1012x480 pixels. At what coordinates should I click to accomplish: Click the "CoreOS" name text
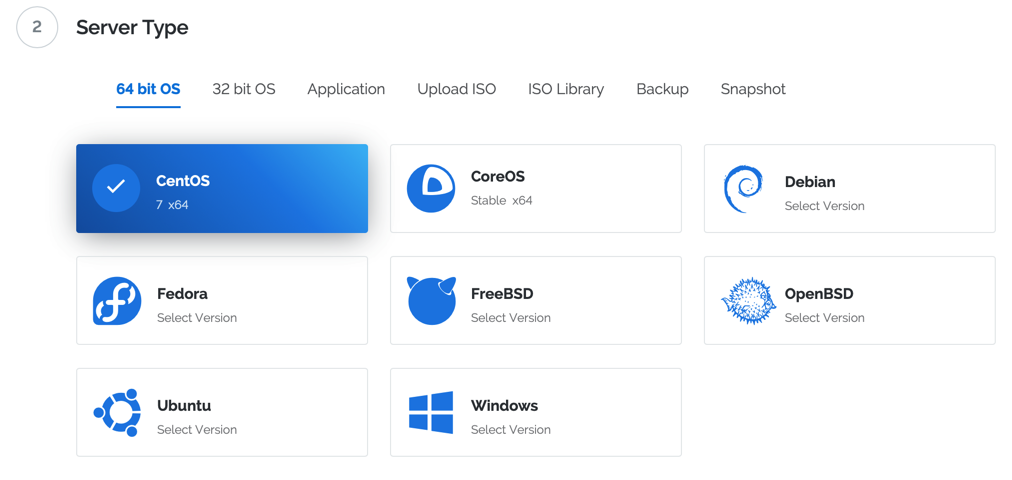click(498, 176)
